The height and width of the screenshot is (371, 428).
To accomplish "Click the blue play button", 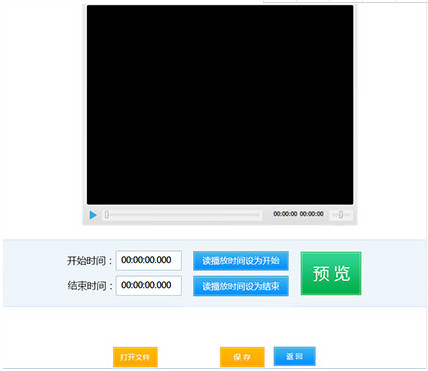I will (x=93, y=215).
